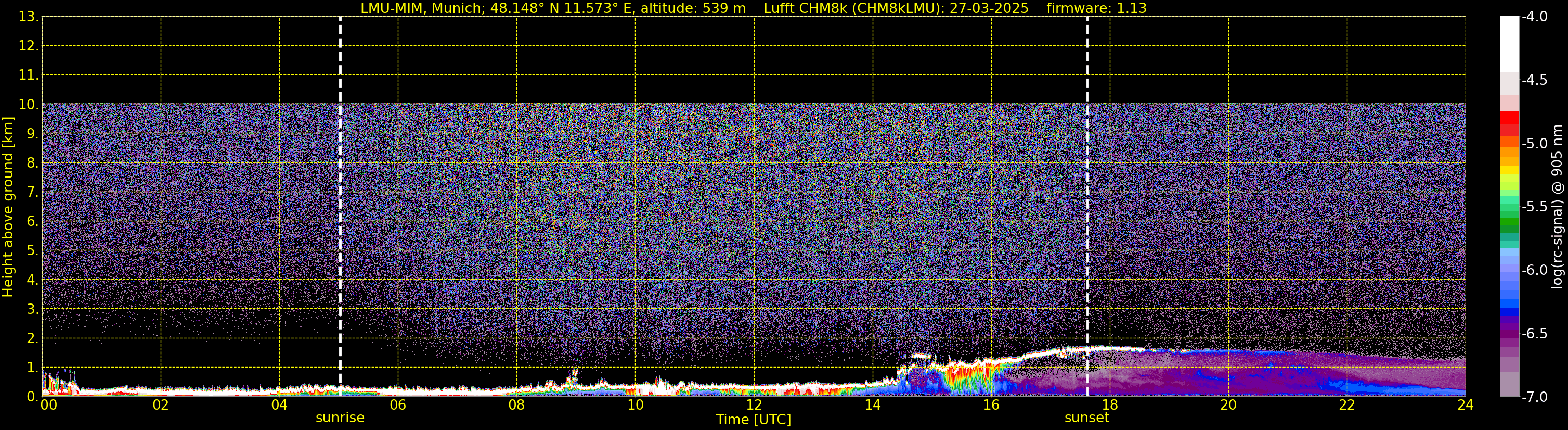Click the sunset dashed vertical line
Viewport: 1568px width, 430px height.
tap(1088, 206)
